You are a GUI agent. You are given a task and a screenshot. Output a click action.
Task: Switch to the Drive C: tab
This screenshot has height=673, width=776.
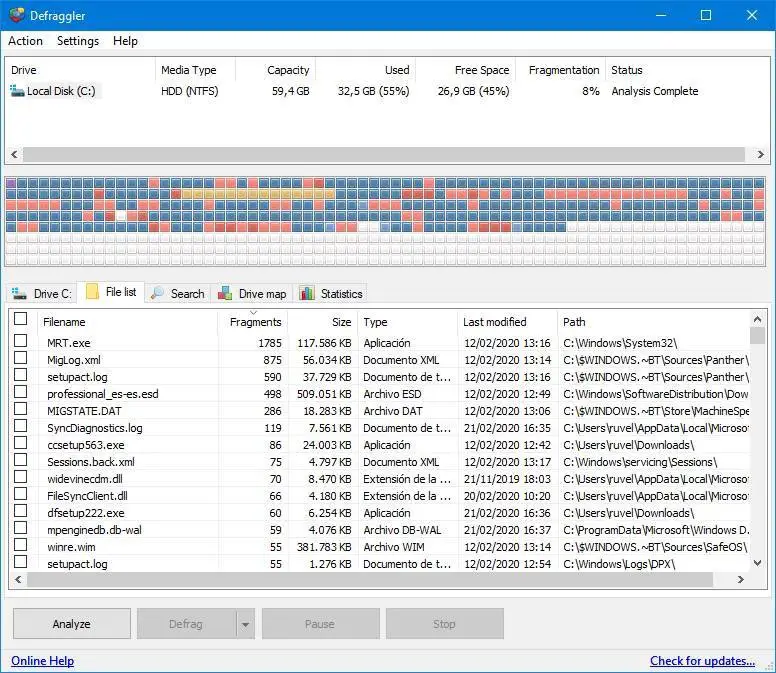pyautogui.click(x=42, y=293)
